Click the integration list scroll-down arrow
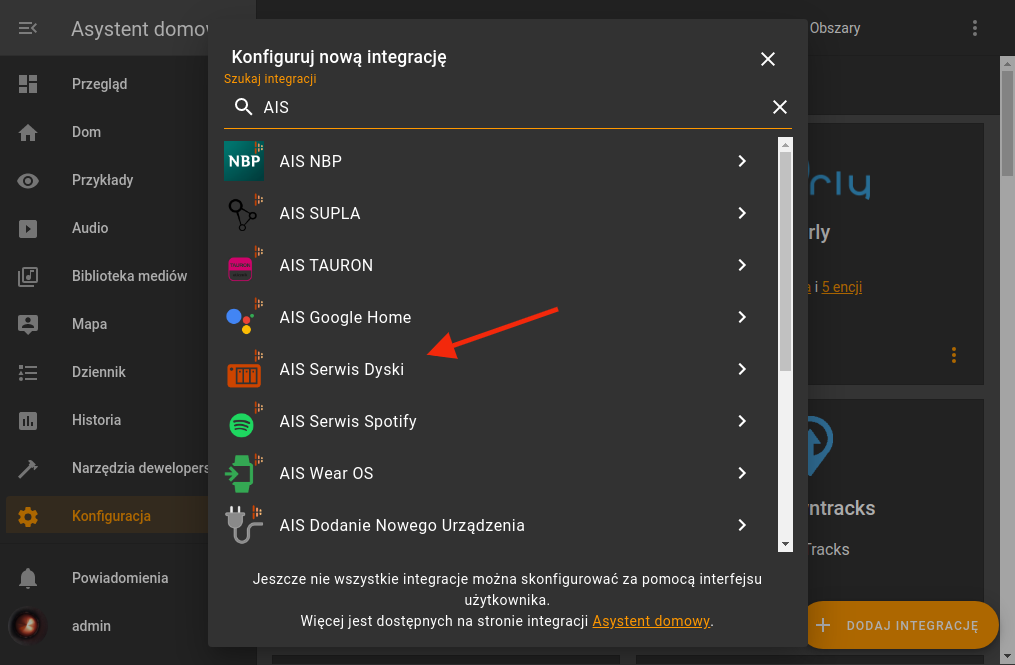 coord(785,545)
